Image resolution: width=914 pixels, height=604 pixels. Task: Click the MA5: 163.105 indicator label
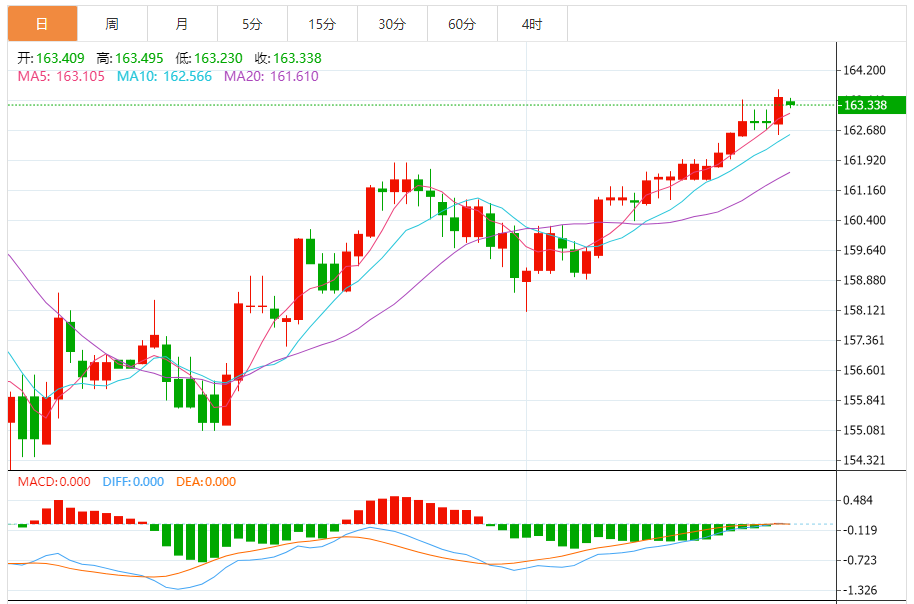pyautogui.click(x=61, y=76)
